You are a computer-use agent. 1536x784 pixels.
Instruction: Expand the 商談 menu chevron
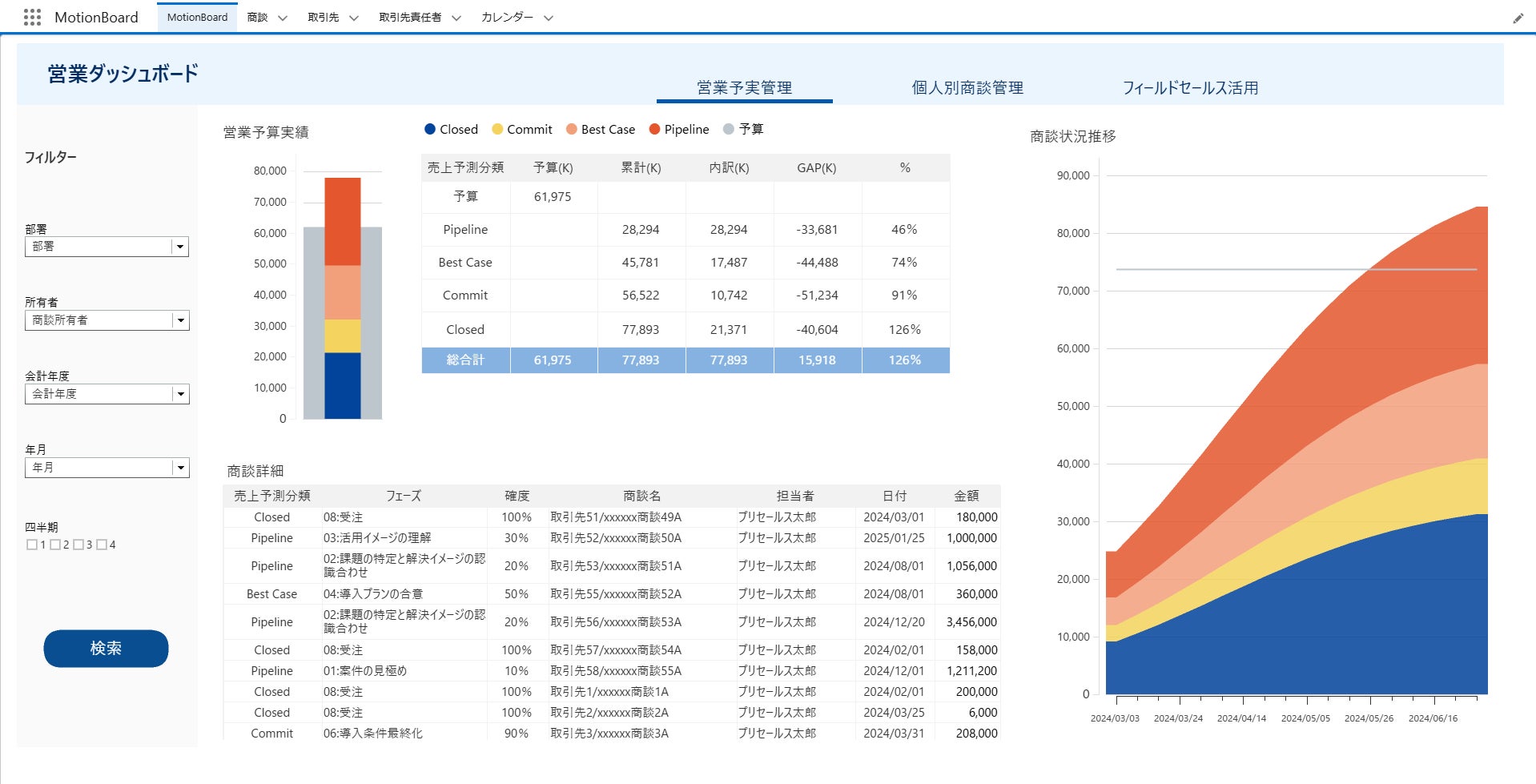(x=282, y=18)
